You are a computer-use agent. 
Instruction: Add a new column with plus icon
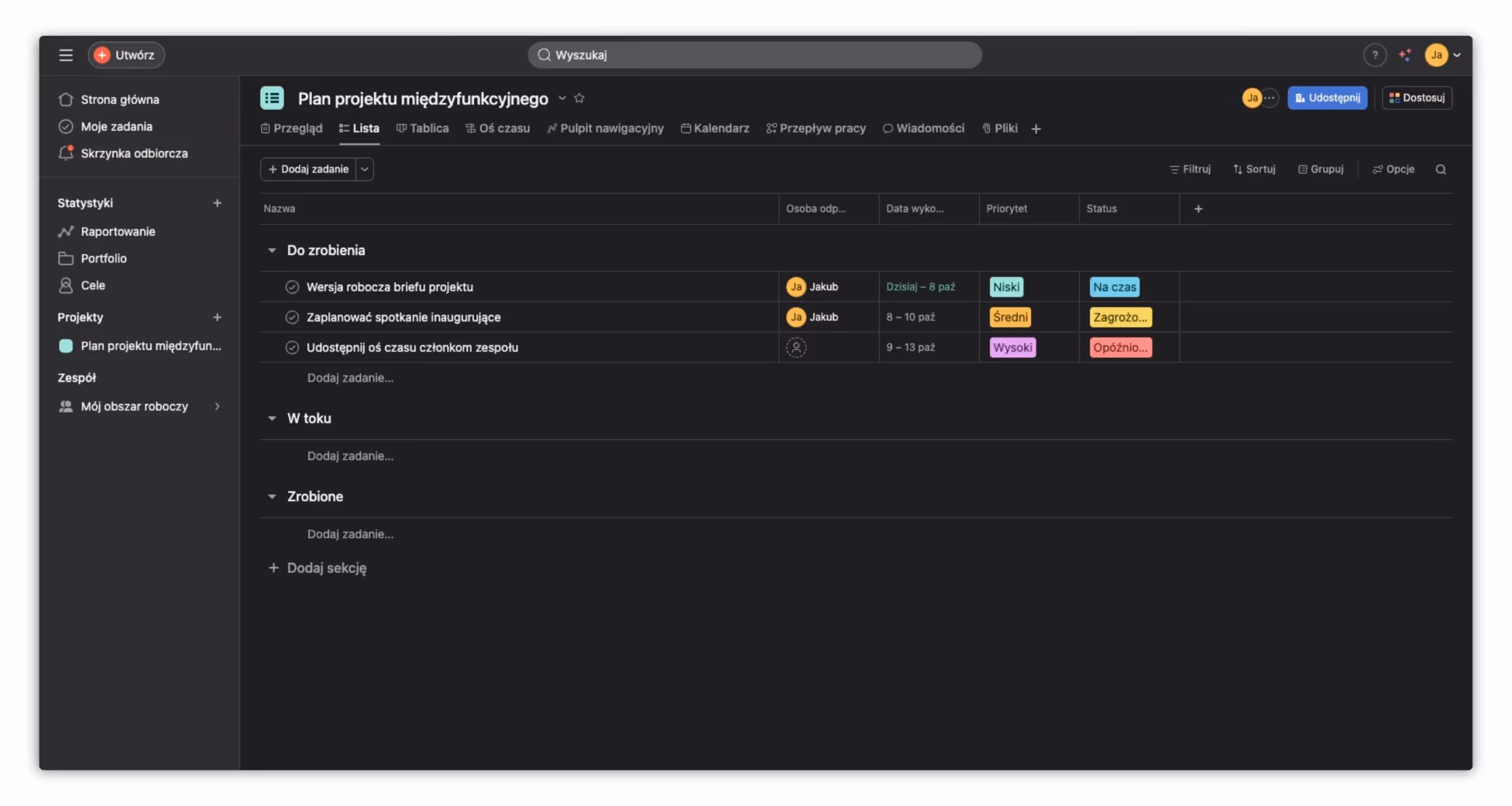pyautogui.click(x=1198, y=208)
